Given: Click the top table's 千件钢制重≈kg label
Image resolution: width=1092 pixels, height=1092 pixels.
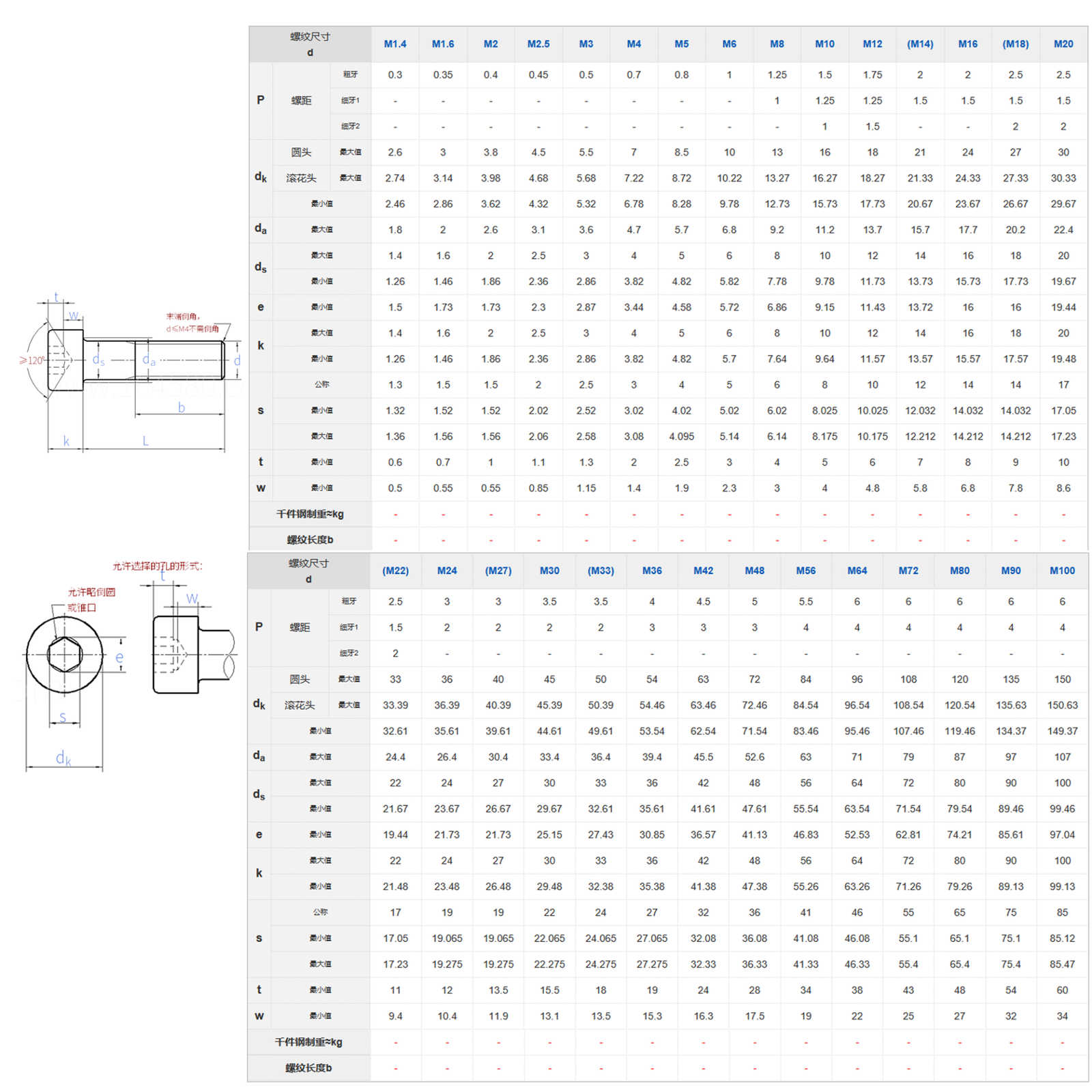Looking at the screenshot, I should pos(310,514).
